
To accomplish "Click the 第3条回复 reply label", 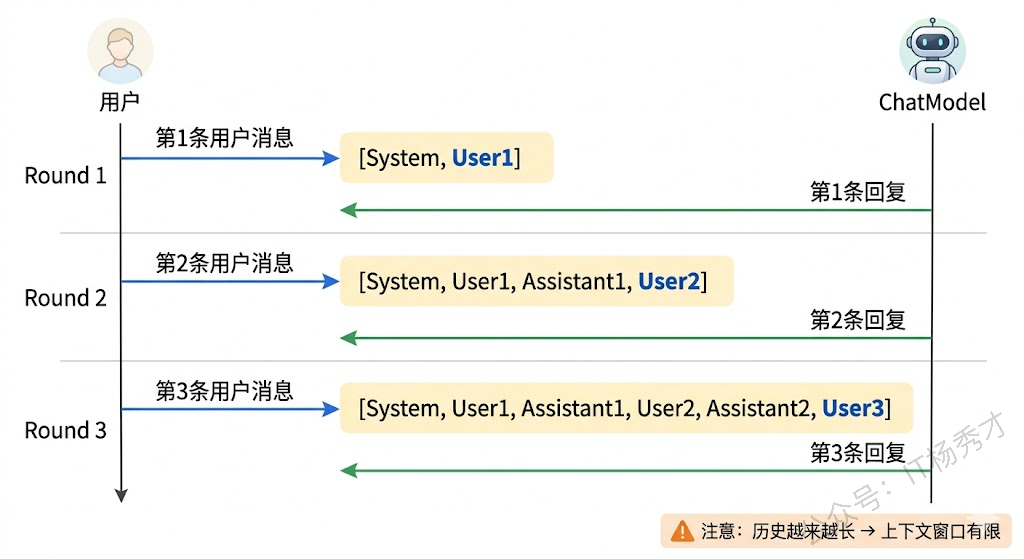I will tap(858, 452).
